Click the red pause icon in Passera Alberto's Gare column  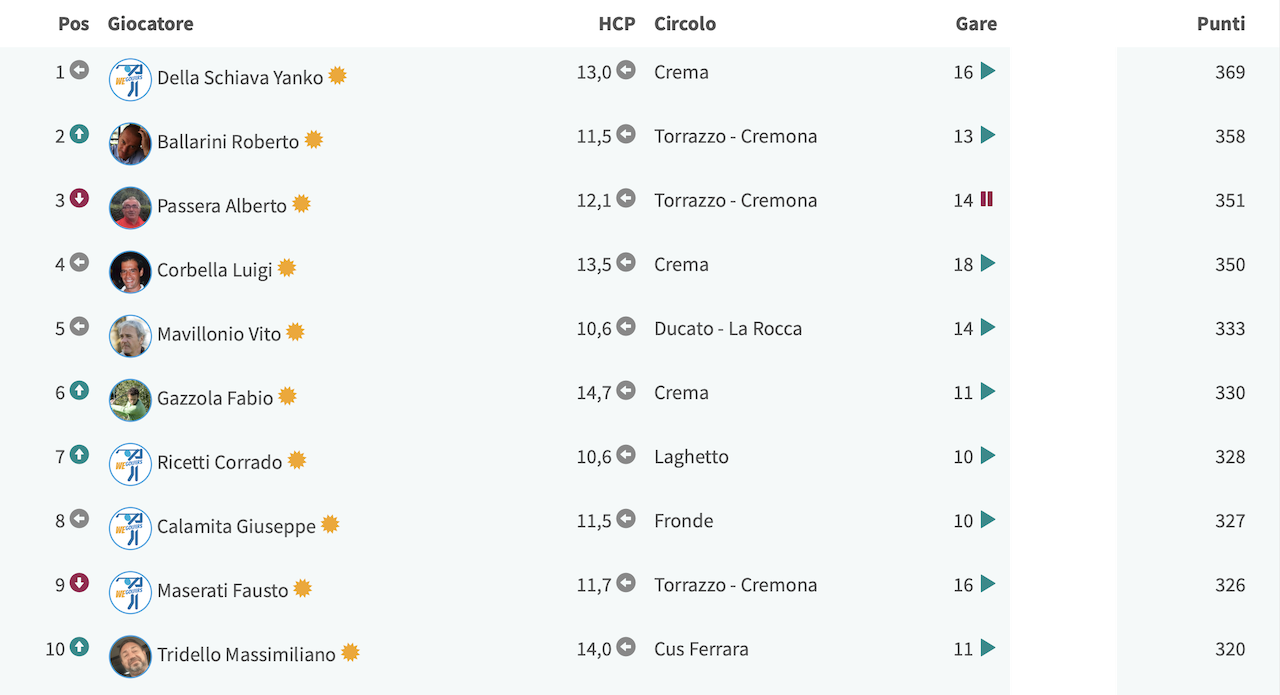point(987,199)
